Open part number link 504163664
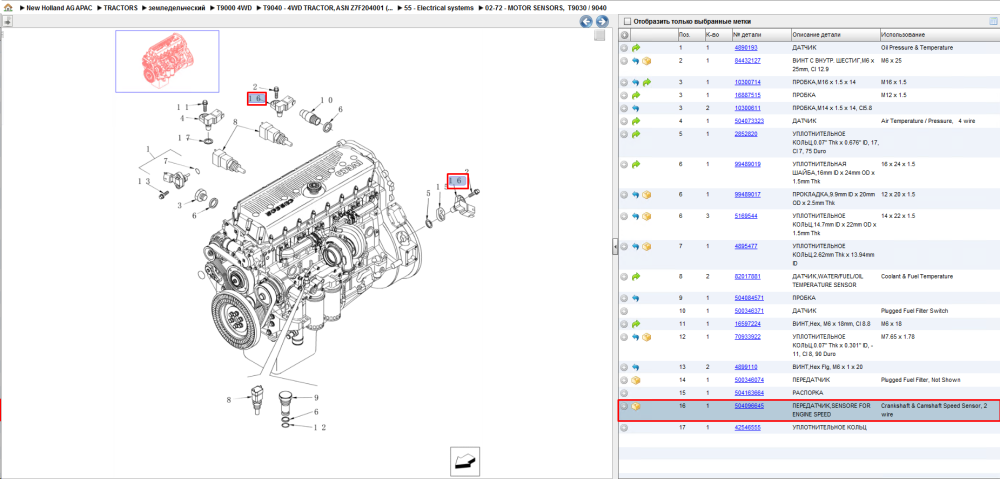 click(747, 392)
